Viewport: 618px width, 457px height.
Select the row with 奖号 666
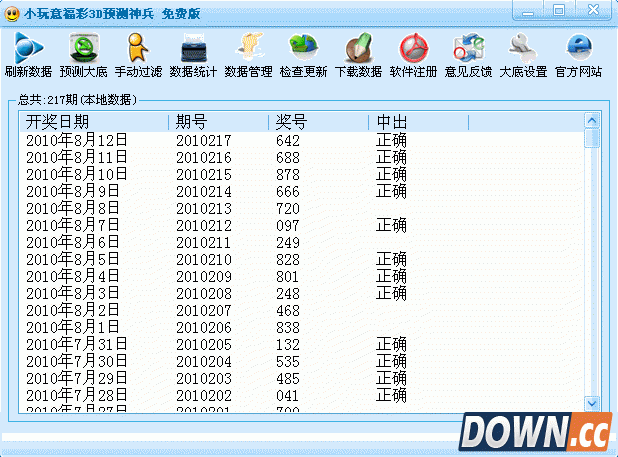click(302, 191)
